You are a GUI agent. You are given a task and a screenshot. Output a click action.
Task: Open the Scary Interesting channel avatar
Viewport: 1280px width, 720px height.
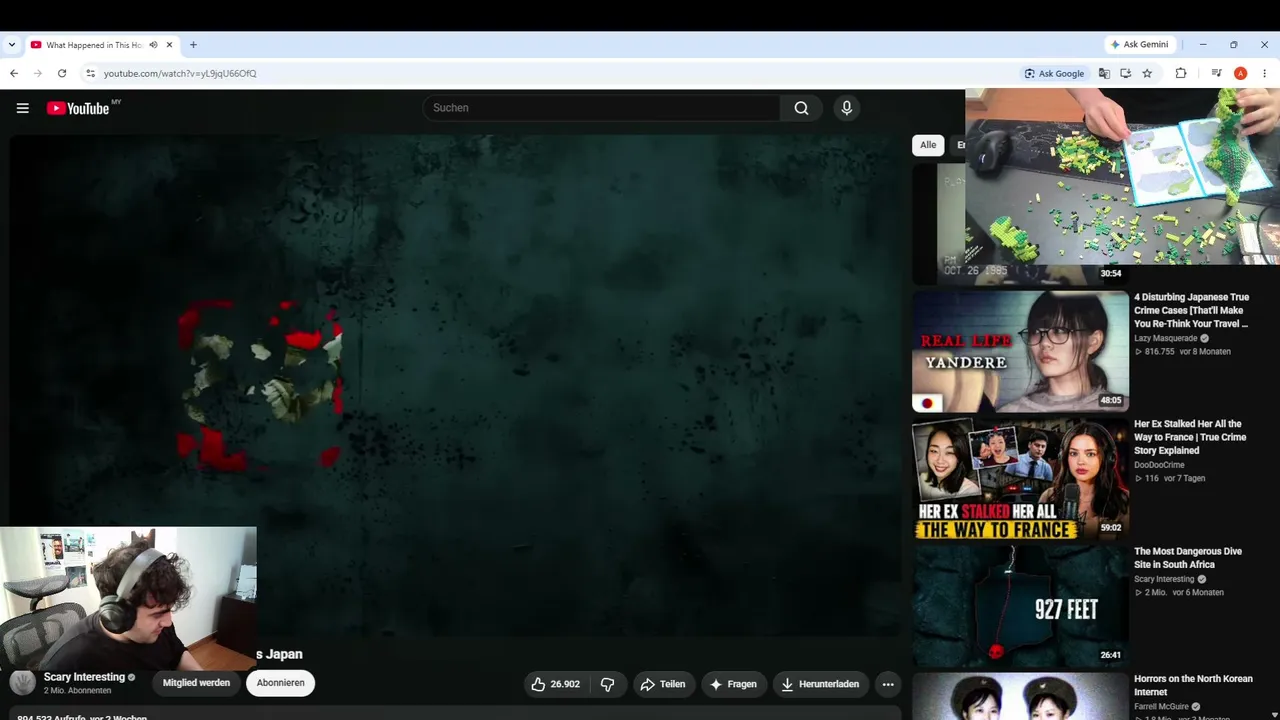point(22,683)
